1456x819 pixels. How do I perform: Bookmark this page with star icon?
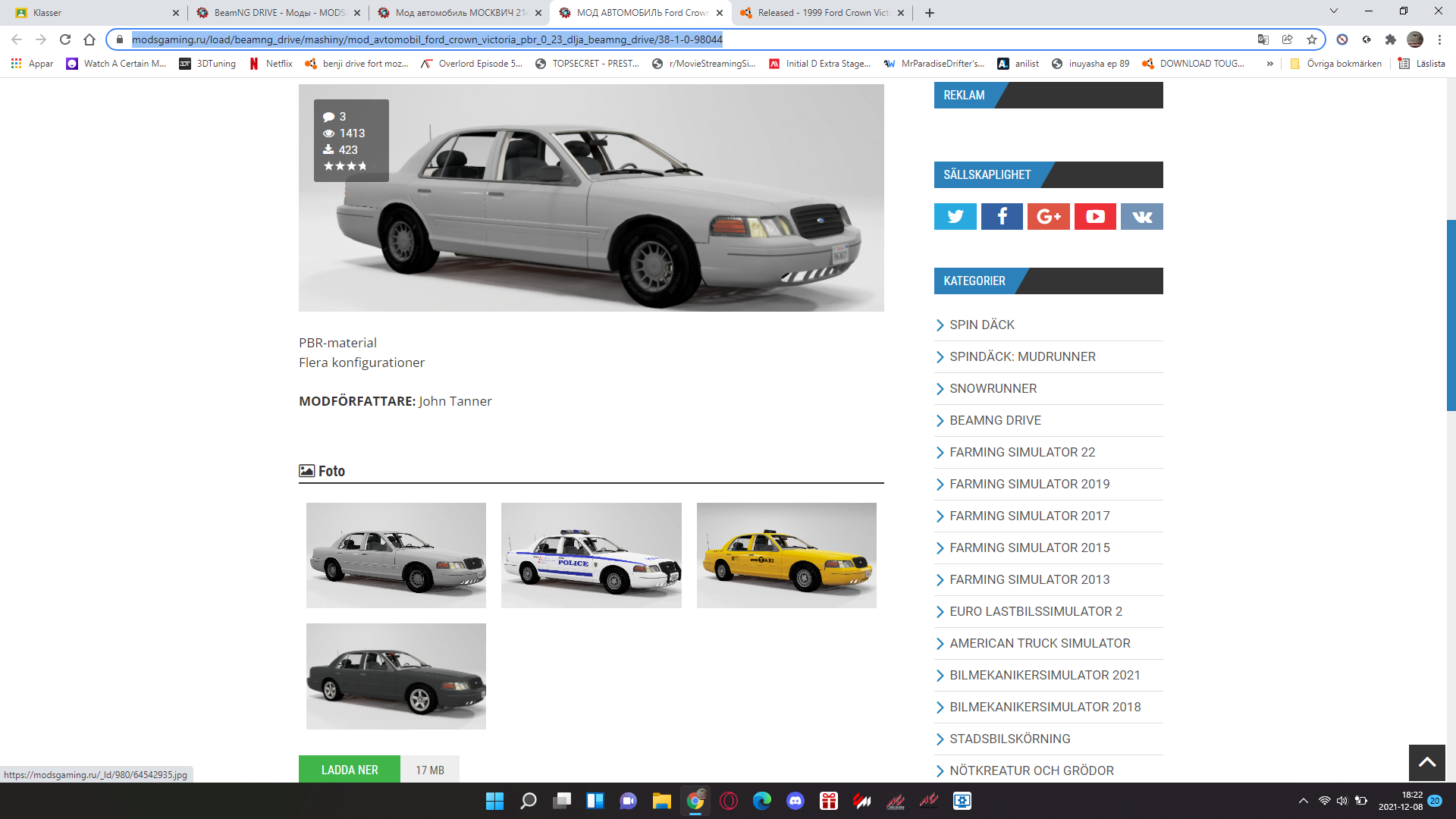tap(1312, 39)
